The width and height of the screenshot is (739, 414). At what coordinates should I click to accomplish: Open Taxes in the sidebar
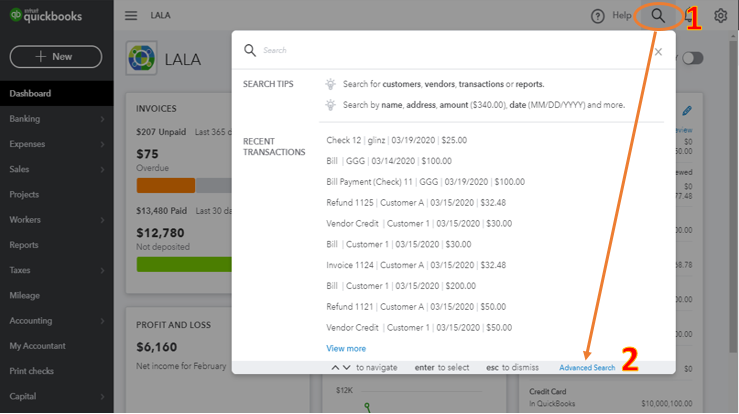coord(57,270)
